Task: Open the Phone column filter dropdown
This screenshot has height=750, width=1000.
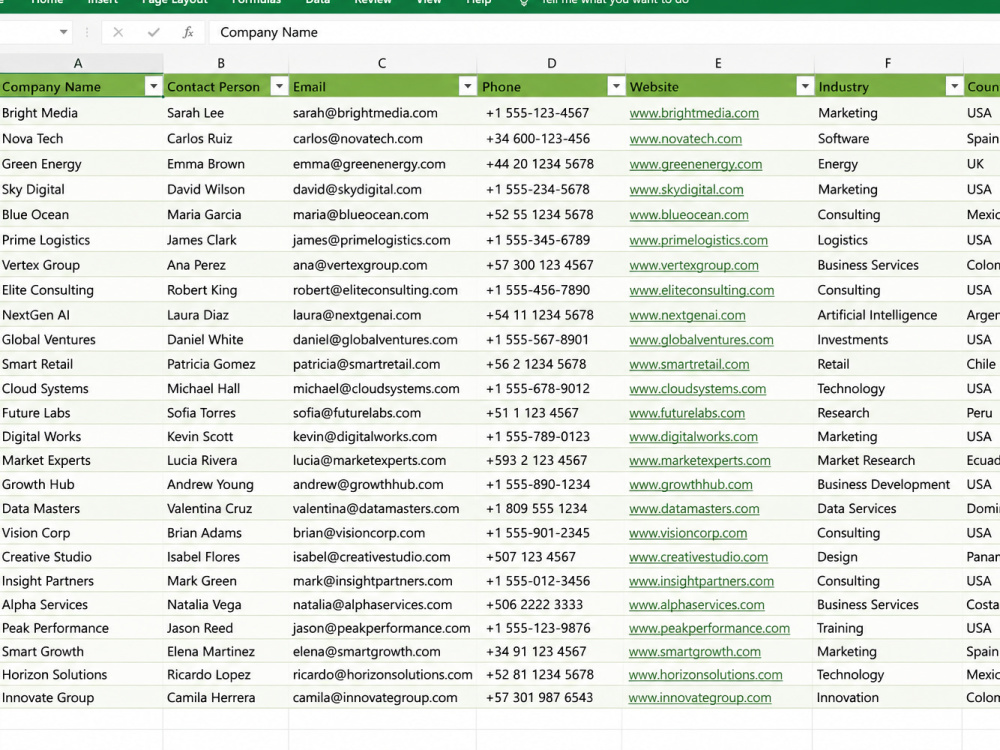Action: click(x=616, y=87)
